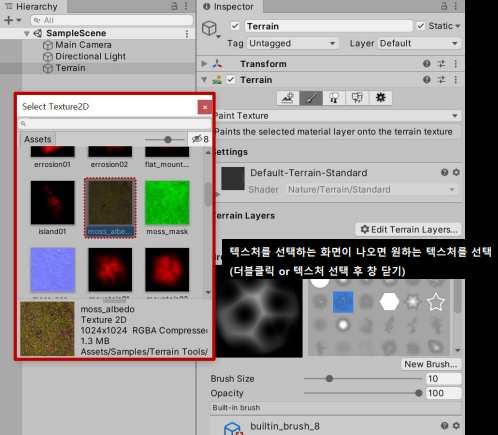Viewport: 498px width, 435px height.
Task: Close the Select Texture2D window
Action: click(x=205, y=107)
